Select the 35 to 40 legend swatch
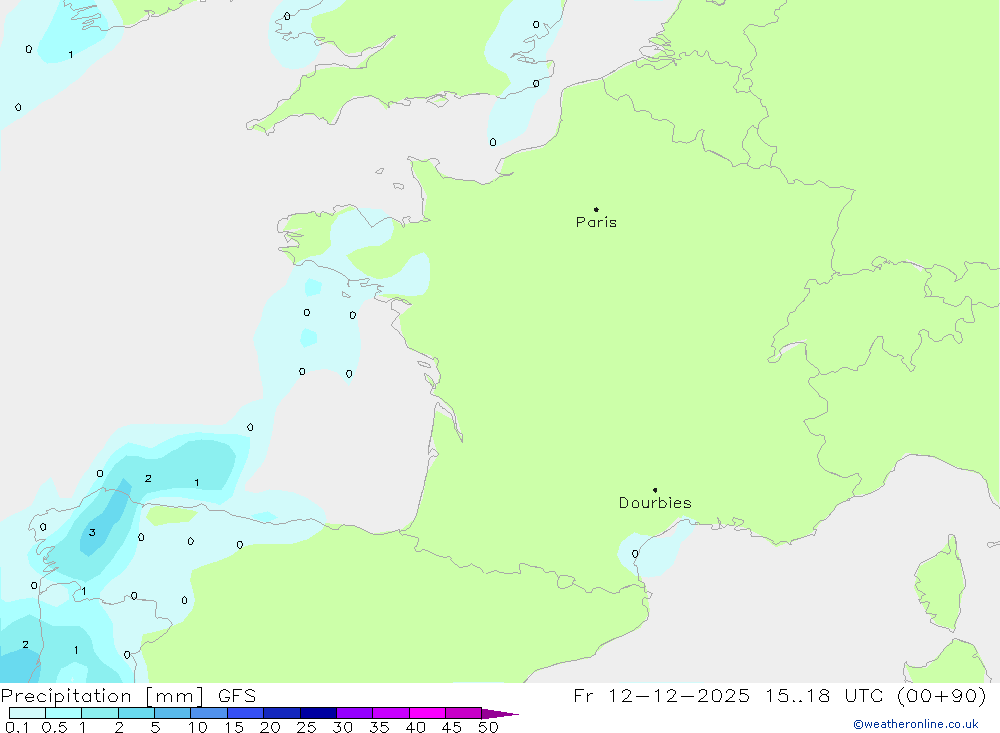Image resolution: width=1000 pixels, height=733 pixels. coord(391,713)
